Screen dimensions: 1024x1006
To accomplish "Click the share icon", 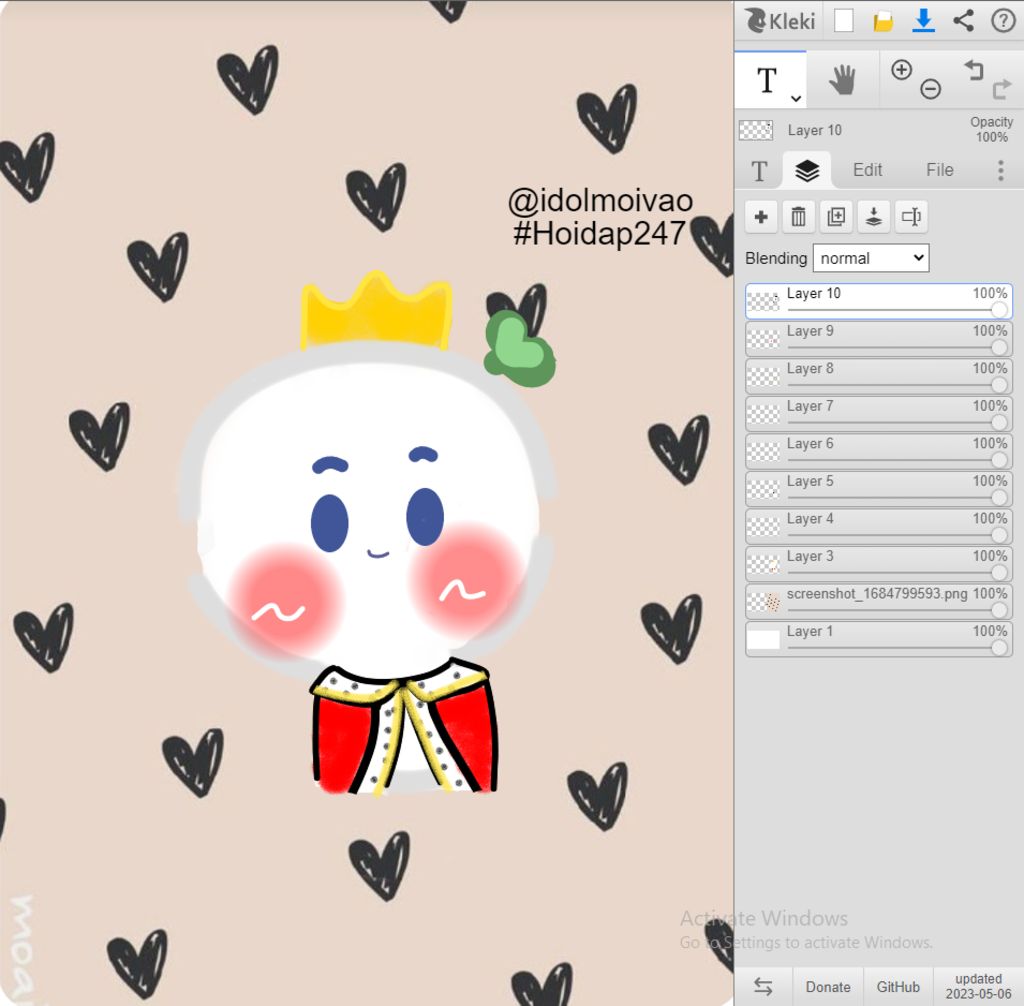I will (963, 20).
